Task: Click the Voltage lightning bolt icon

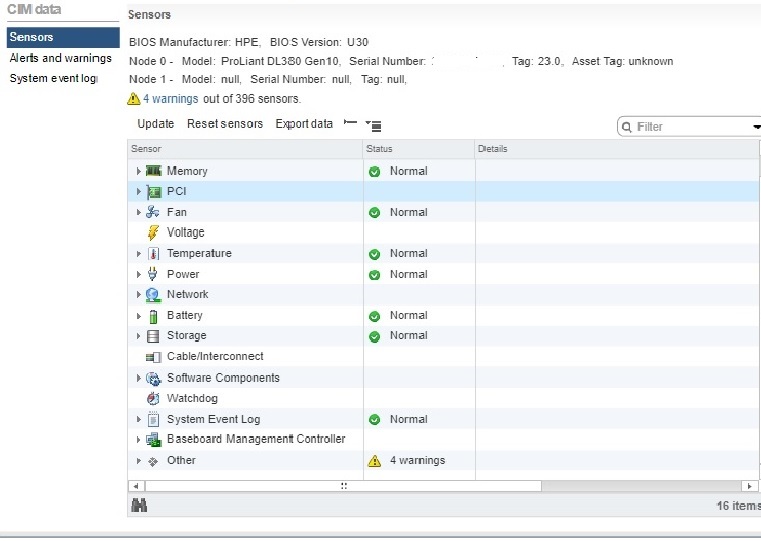Action: click(153, 233)
